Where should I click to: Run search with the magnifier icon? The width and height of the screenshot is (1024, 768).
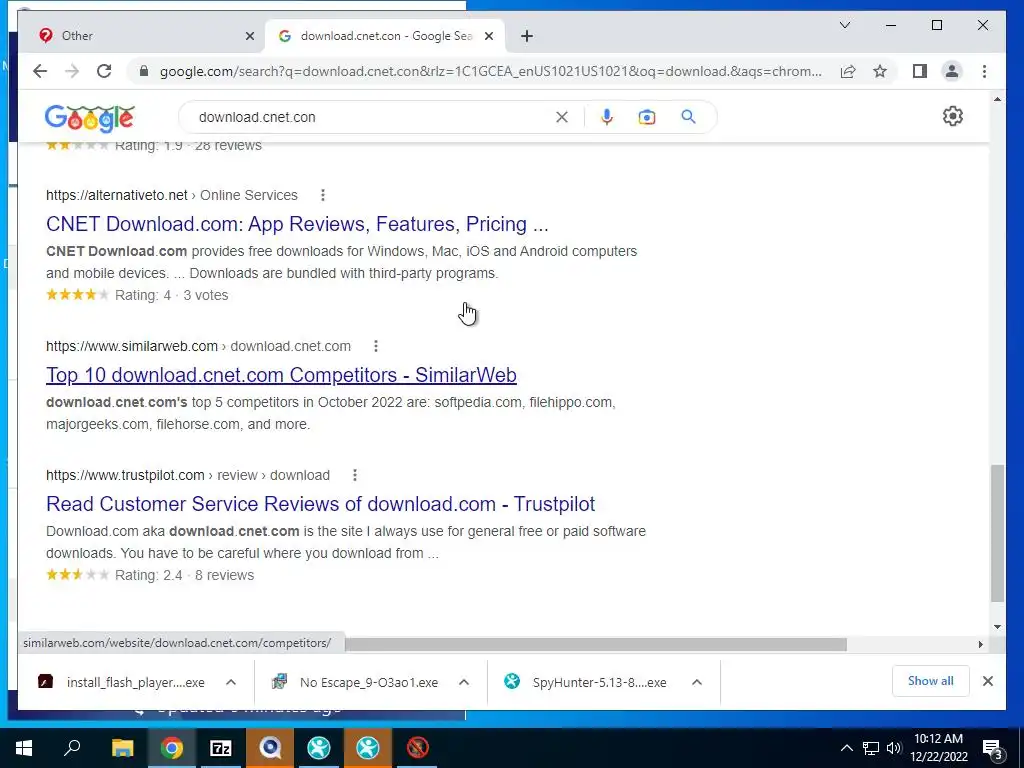coord(688,117)
